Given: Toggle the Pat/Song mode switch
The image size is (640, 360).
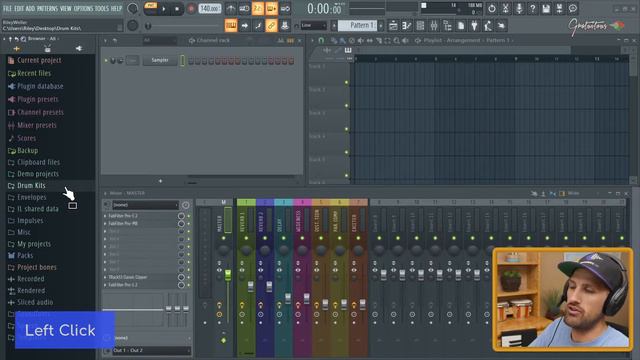Looking at the screenshot, I should tap(151, 8).
